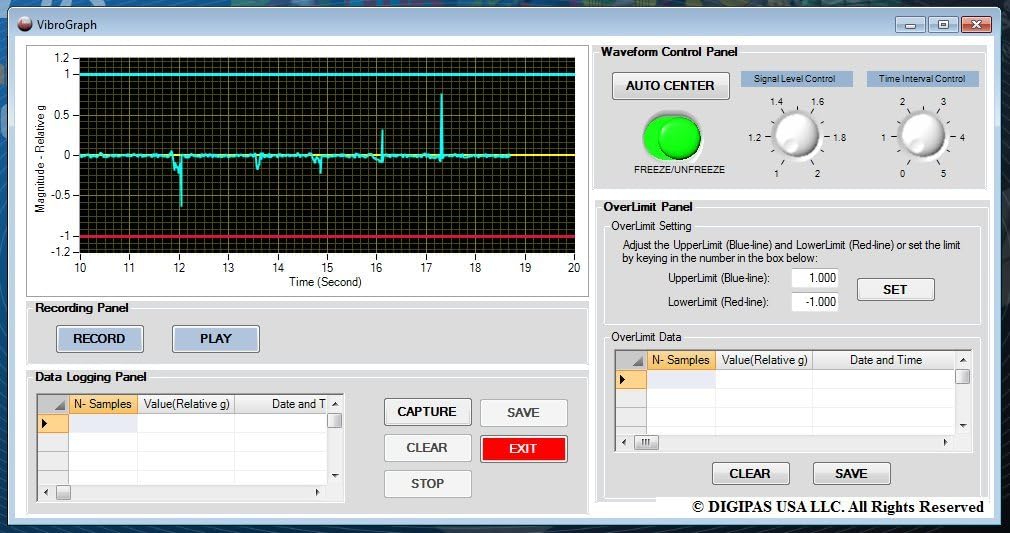Click SAVE under the OverLimit Data table

851,473
